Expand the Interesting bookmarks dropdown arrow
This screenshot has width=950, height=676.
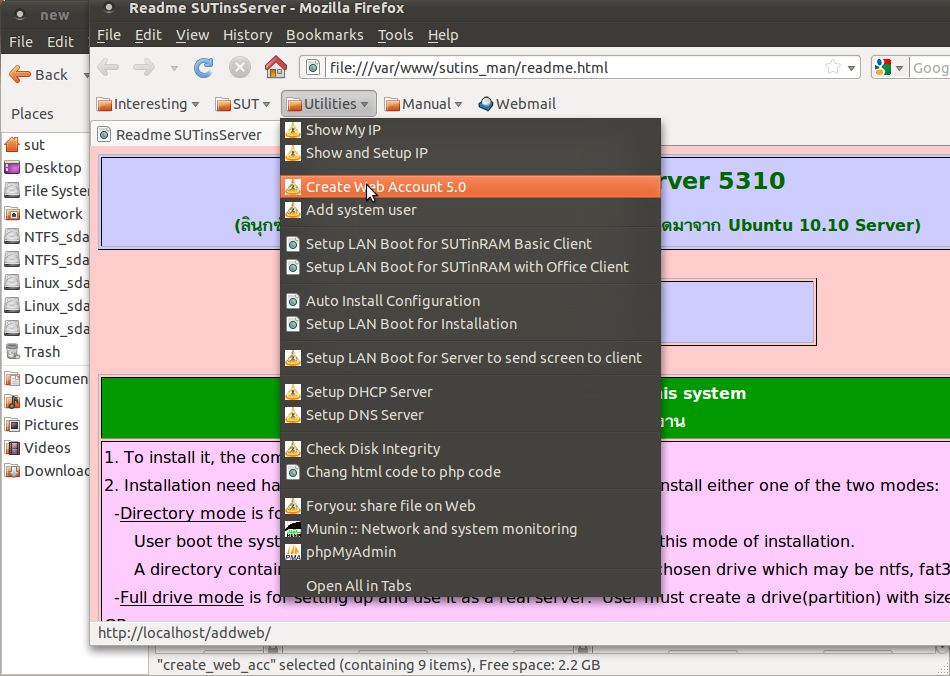(195, 105)
